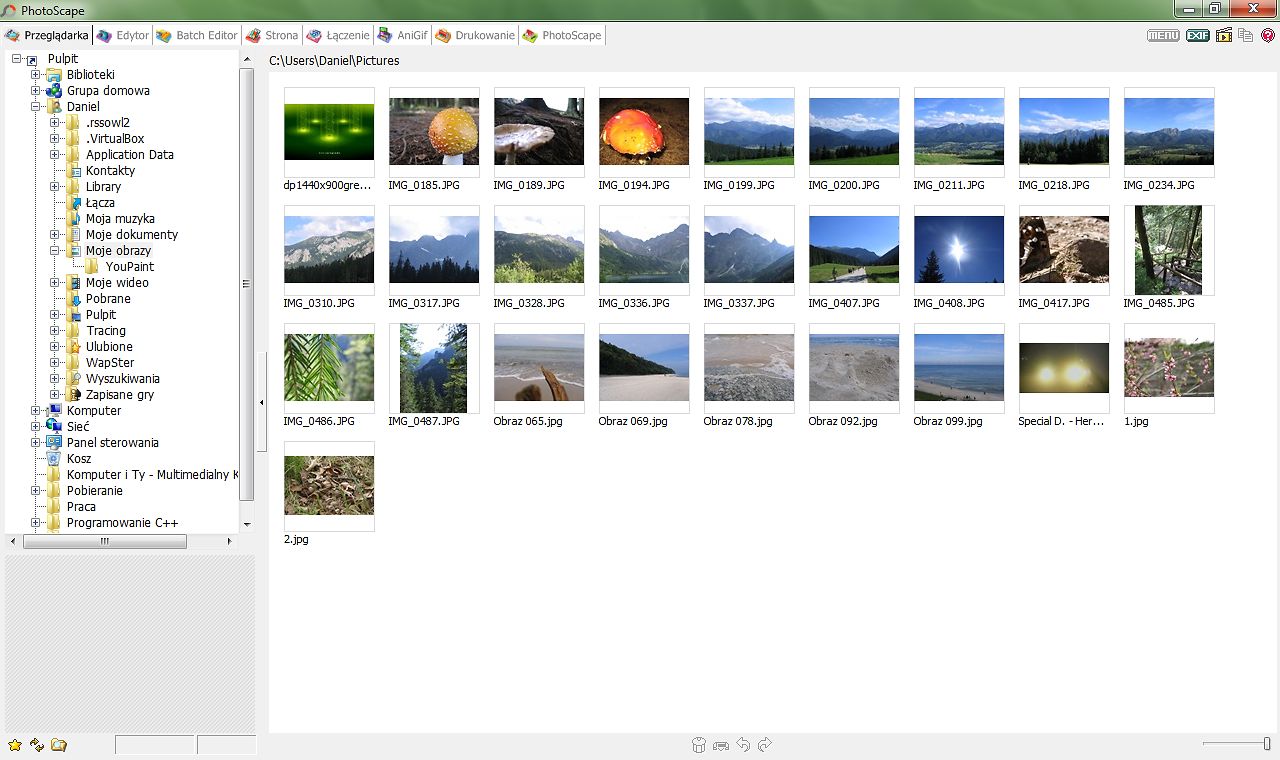Viewport: 1280px width, 760px height.
Task: Select the Special D. - Her... thumbnail
Action: tap(1064, 368)
